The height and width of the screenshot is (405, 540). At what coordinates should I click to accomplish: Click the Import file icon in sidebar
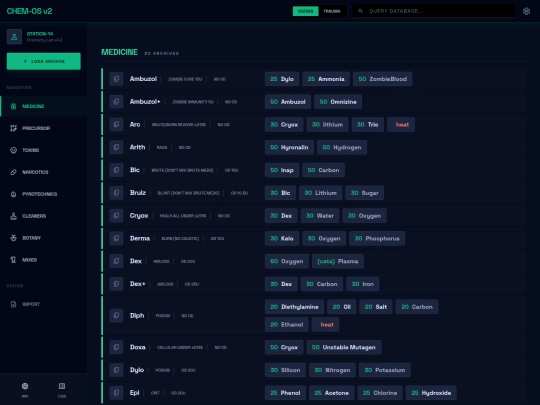13,304
